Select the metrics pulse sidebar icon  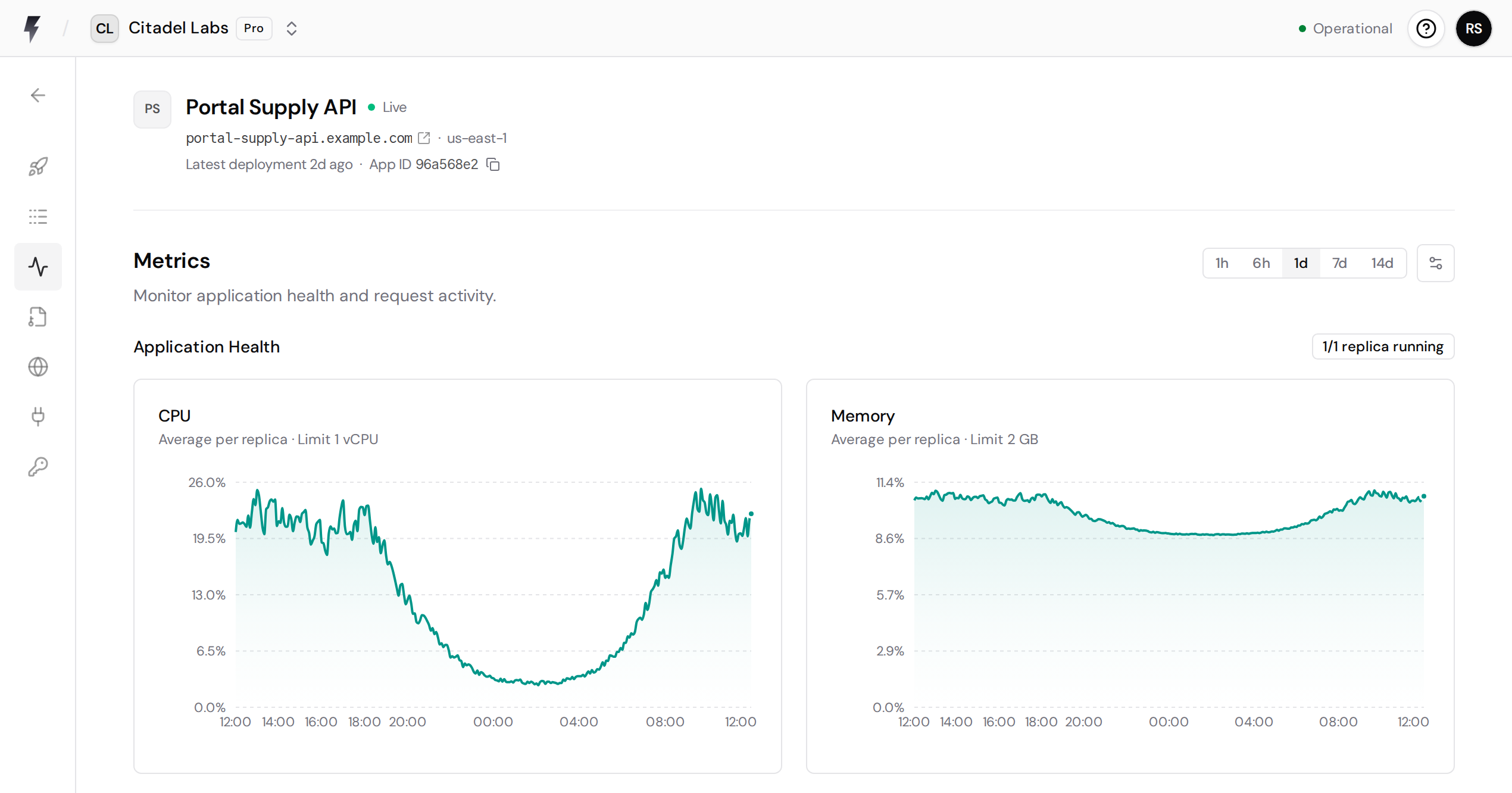pyautogui.click(x=38, y=267)
